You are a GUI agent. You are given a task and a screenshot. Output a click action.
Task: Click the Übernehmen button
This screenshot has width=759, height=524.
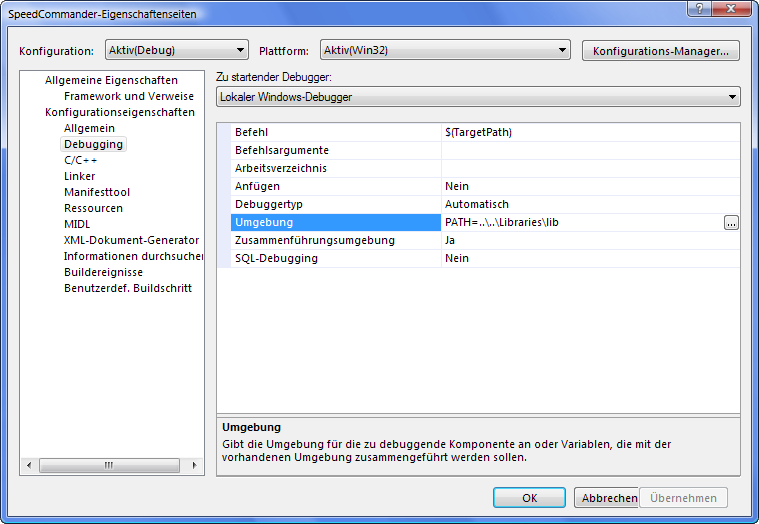(683, 497)
